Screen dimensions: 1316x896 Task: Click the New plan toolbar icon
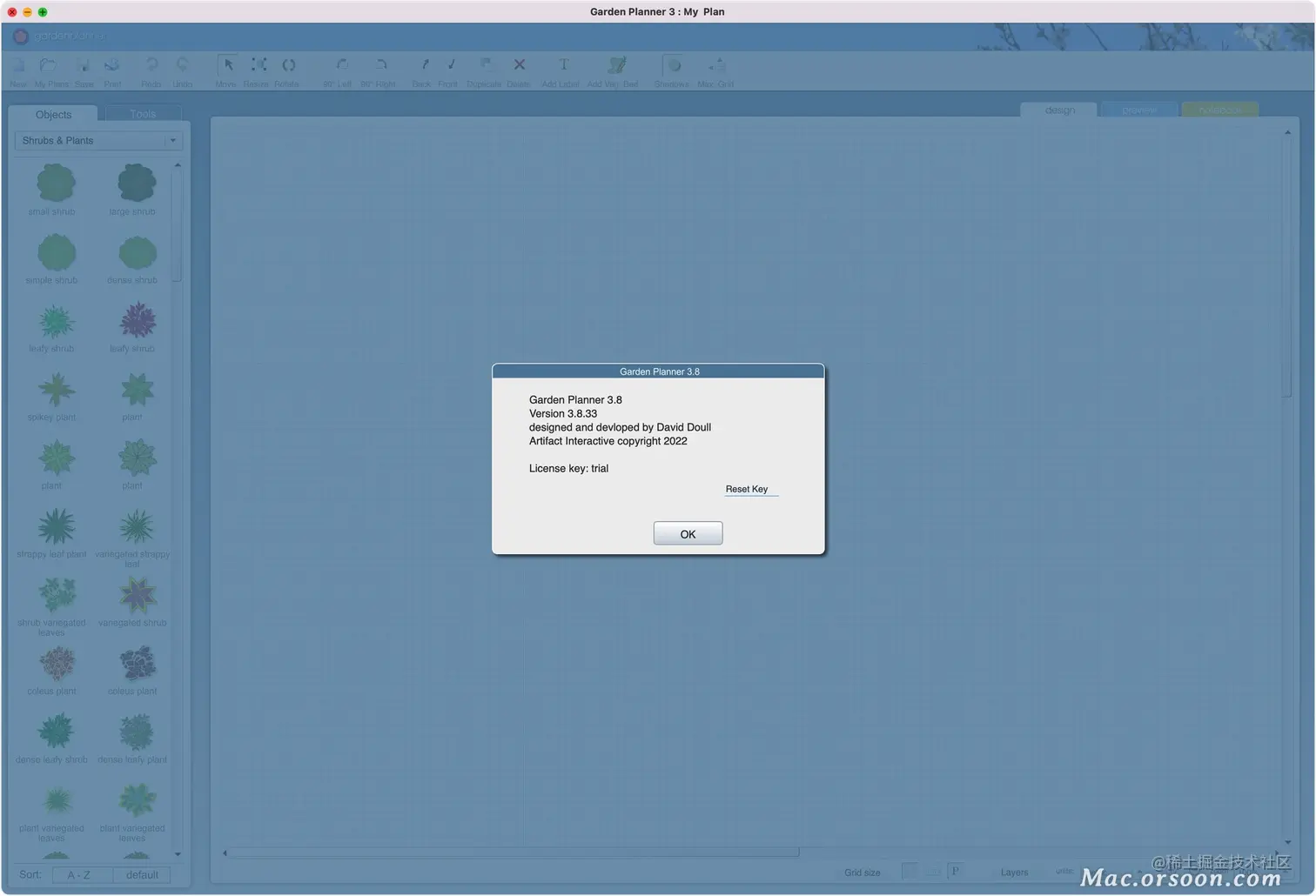[x=18, y=65]
